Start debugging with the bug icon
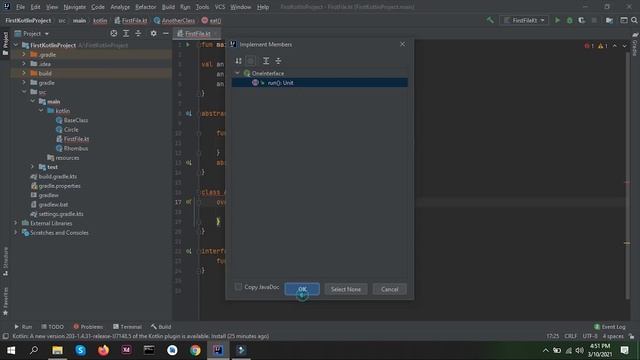The image size is (640, 360). coord(569,20)
